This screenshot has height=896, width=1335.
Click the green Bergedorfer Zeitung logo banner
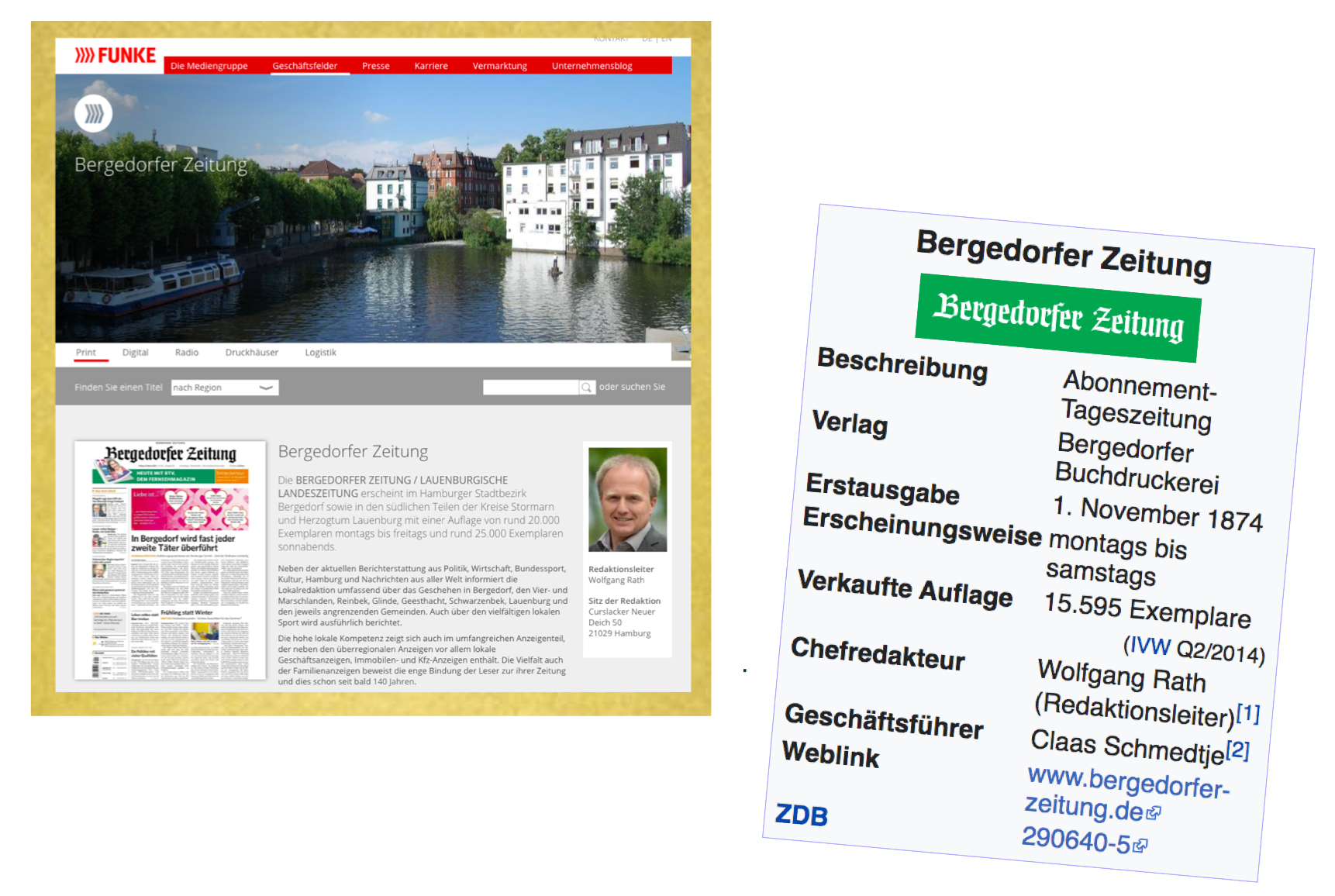pyautogui.click(x=1058, y=318)
